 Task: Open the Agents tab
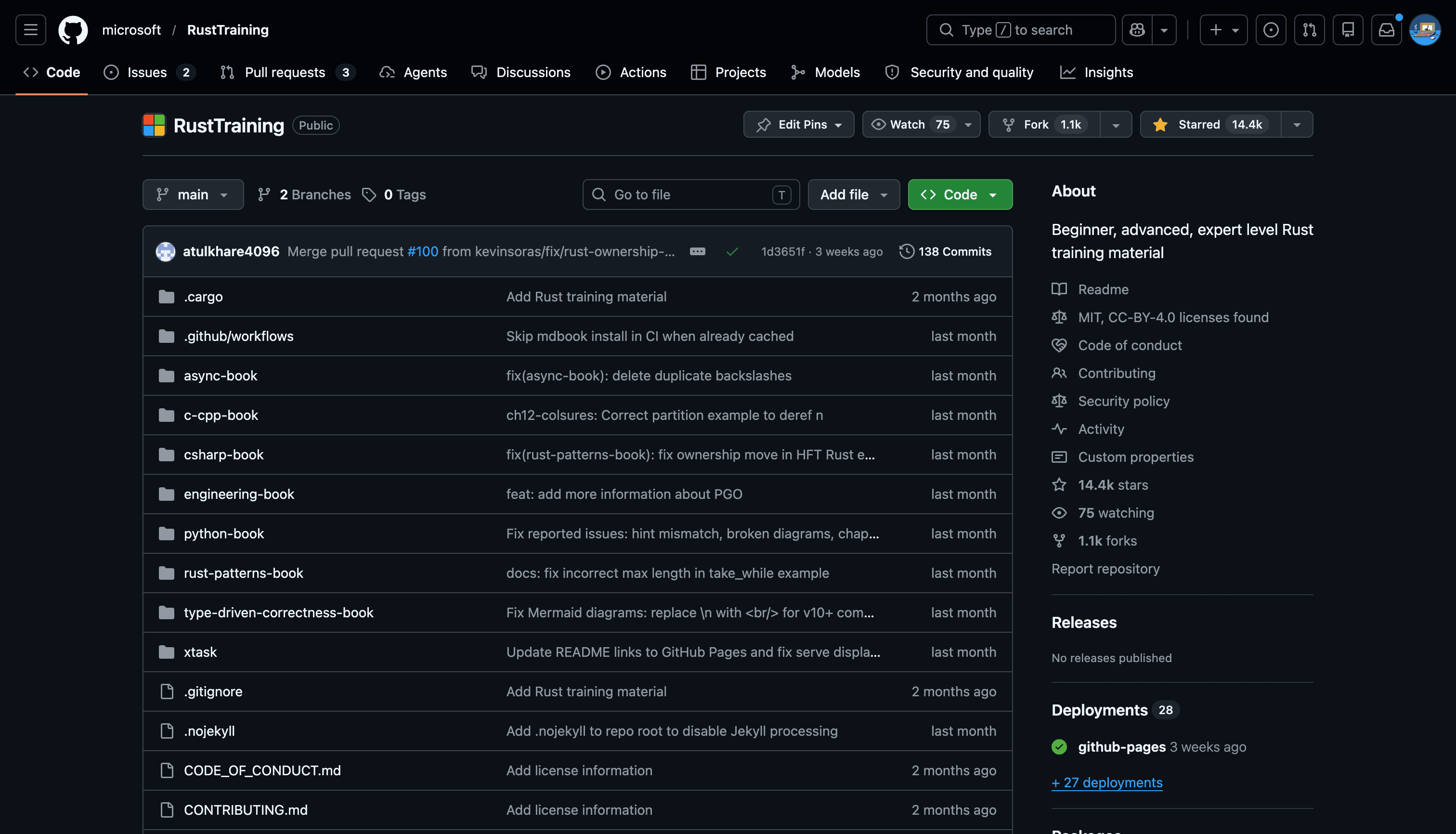(x=413, y=72)
